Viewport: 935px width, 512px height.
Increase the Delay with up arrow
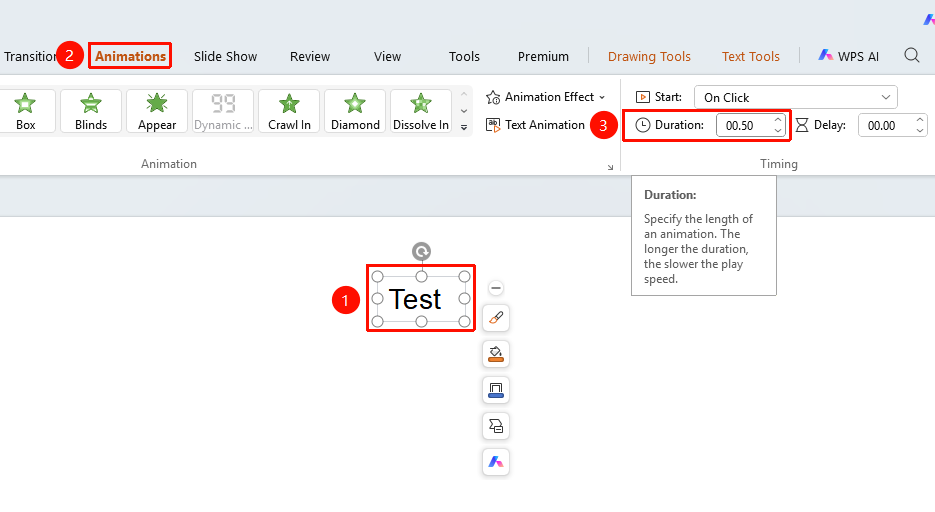(919, 120)
